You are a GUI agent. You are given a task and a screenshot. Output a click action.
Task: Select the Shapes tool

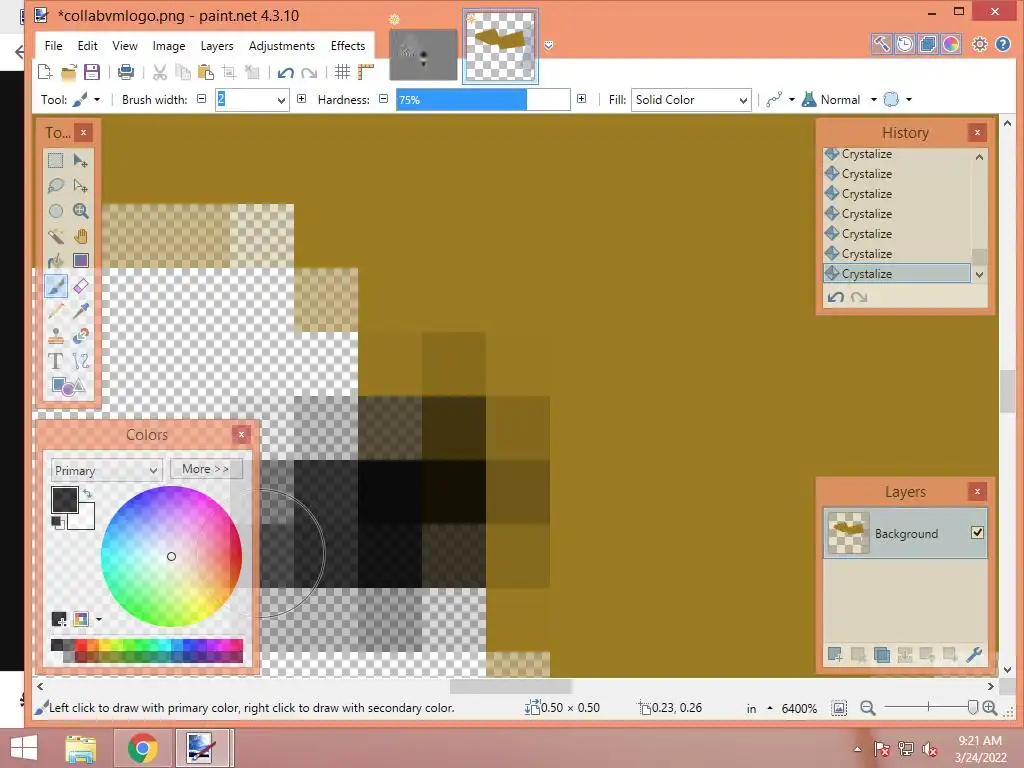(x=68, y=386)
